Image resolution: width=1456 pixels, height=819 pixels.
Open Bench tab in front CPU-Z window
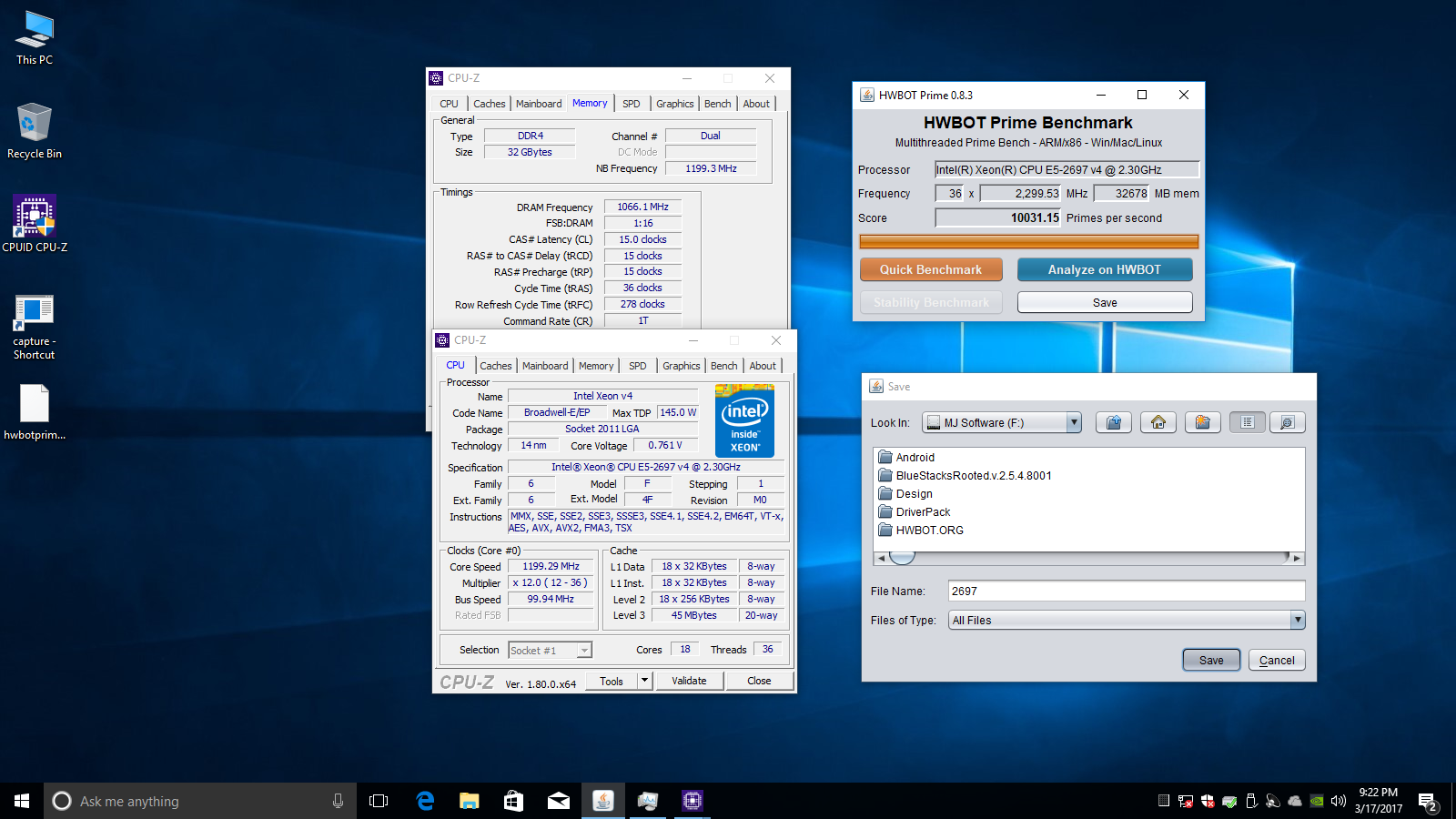724,366
